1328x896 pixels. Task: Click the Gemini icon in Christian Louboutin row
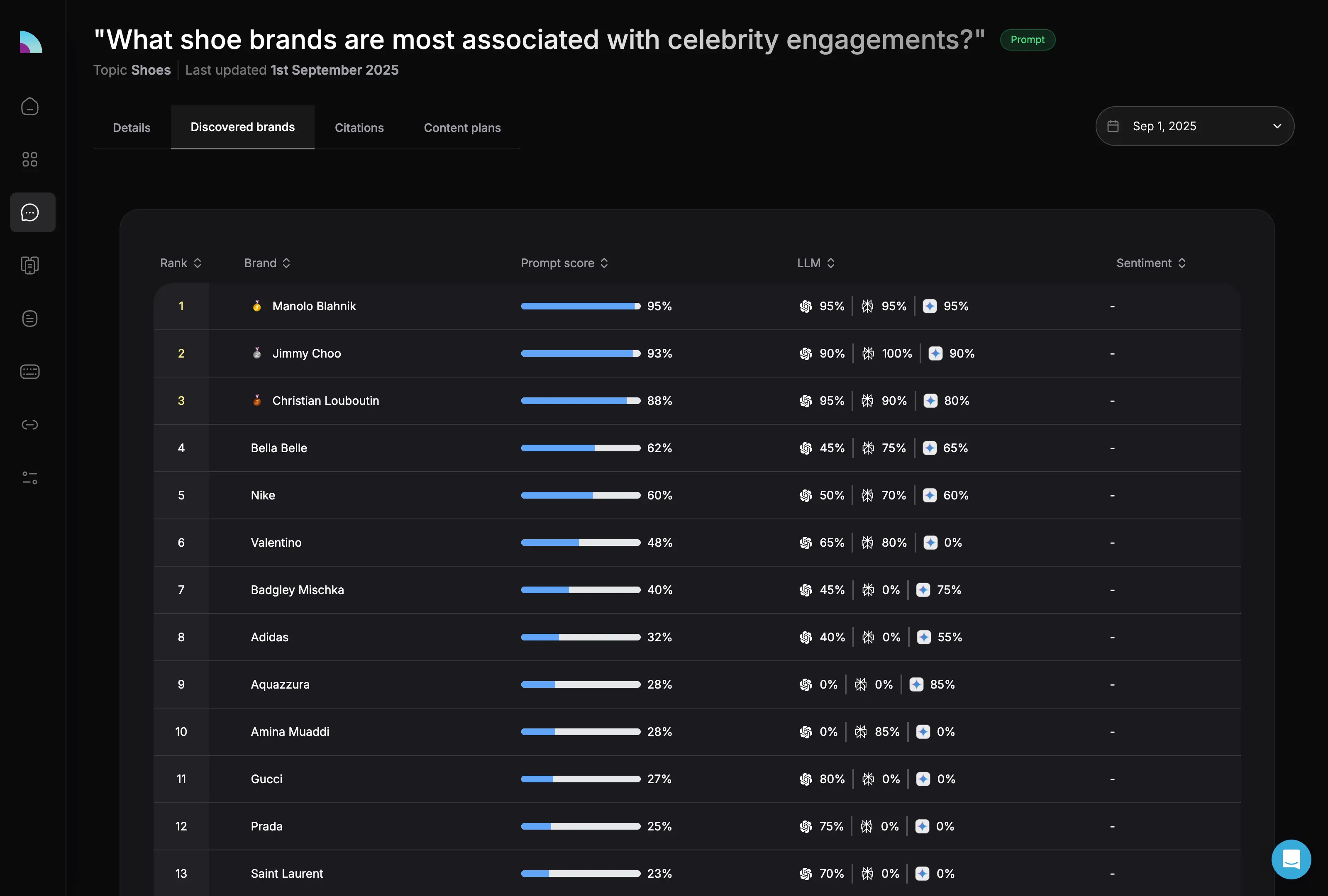[930, 401]
